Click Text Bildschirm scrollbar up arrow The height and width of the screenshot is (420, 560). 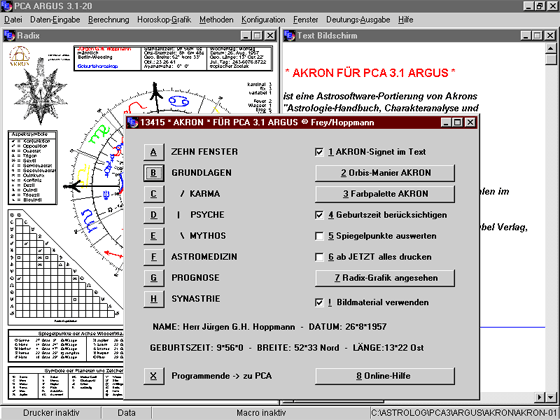pyautogui.click(x=551, y=48)
